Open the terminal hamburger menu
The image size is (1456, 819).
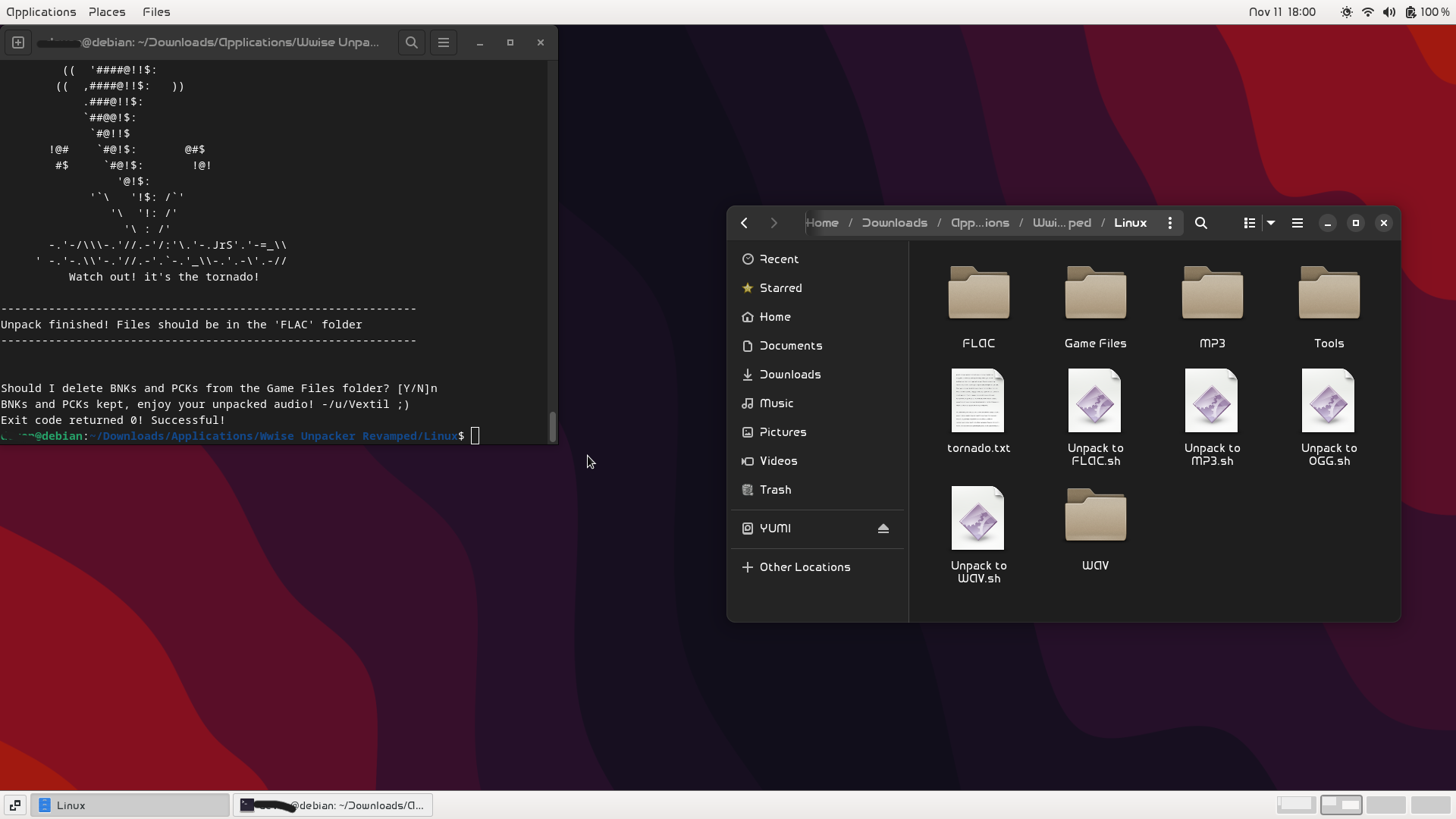(444, 42)
